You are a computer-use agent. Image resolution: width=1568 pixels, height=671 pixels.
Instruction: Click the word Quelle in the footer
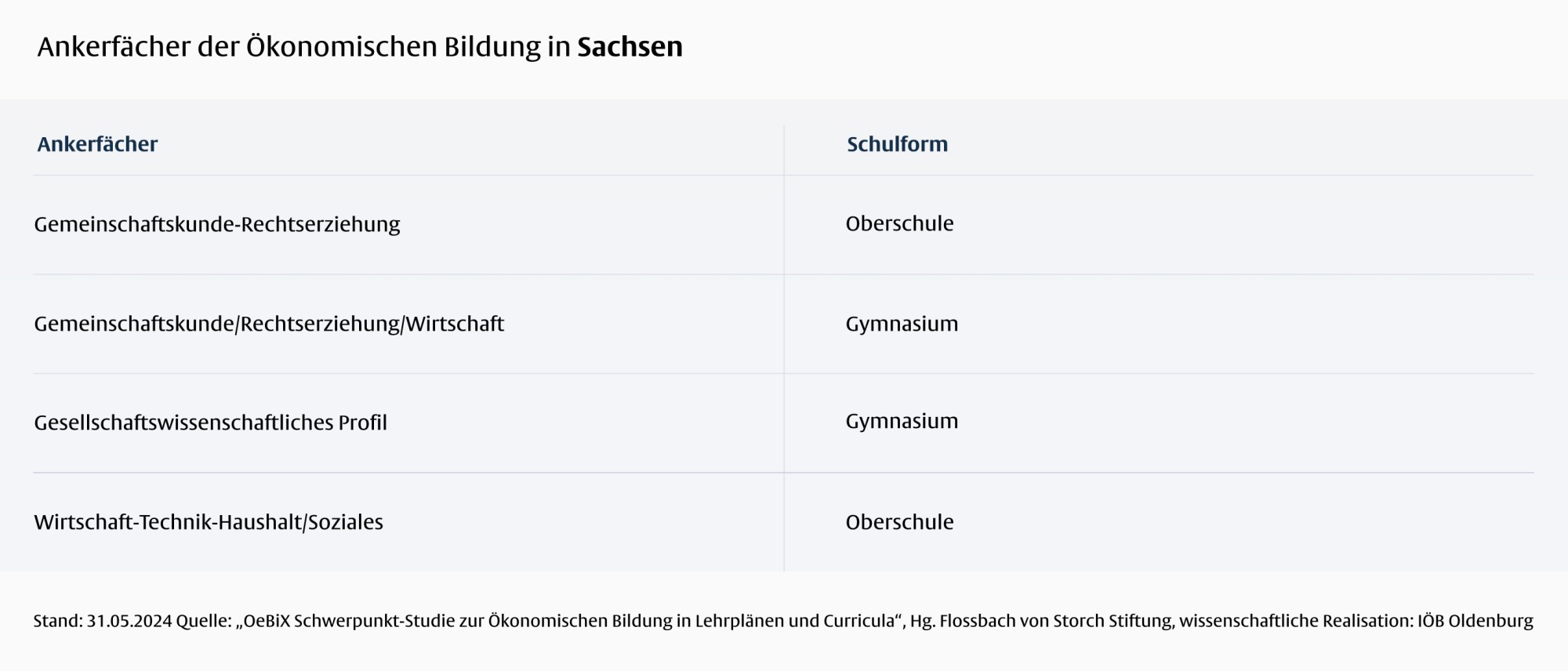click(203, 621)
